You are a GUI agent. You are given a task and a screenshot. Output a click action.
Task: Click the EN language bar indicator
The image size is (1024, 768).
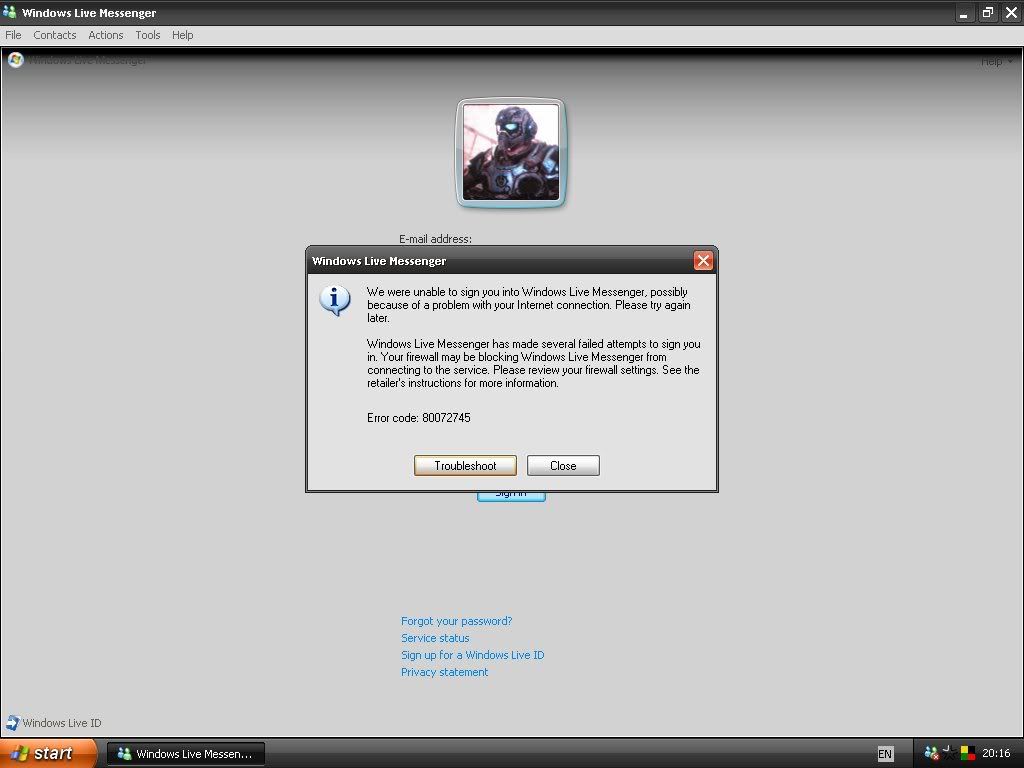885,754
